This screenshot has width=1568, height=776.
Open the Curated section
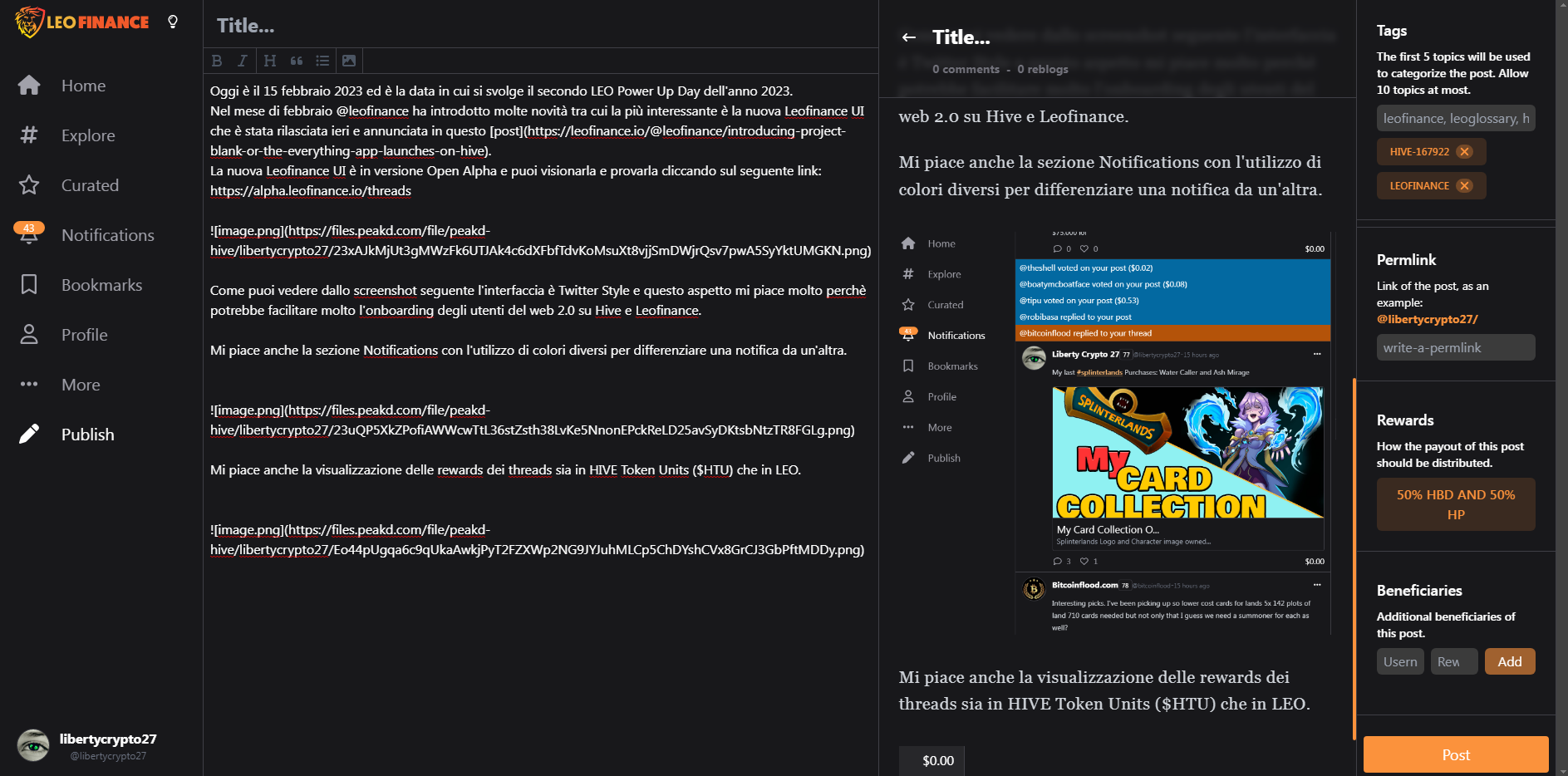pos(90,185)
